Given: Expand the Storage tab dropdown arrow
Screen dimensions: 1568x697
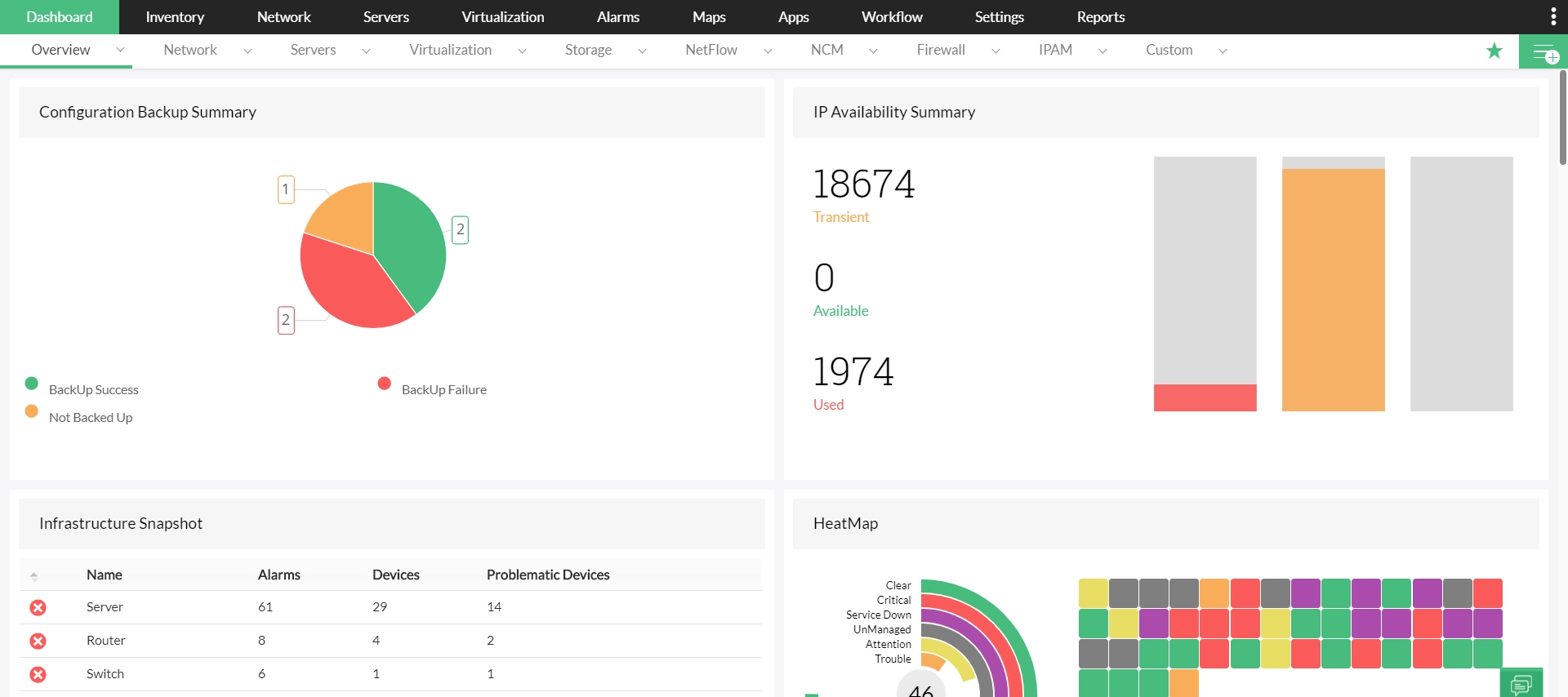Looking at the screenshot, I should point(642,51).
